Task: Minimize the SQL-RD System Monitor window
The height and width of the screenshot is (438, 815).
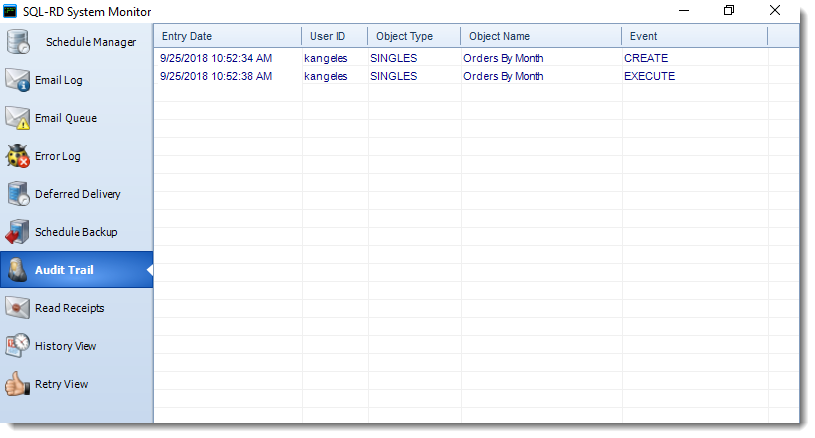Action: pyautogui.click(x=684, y=10)
